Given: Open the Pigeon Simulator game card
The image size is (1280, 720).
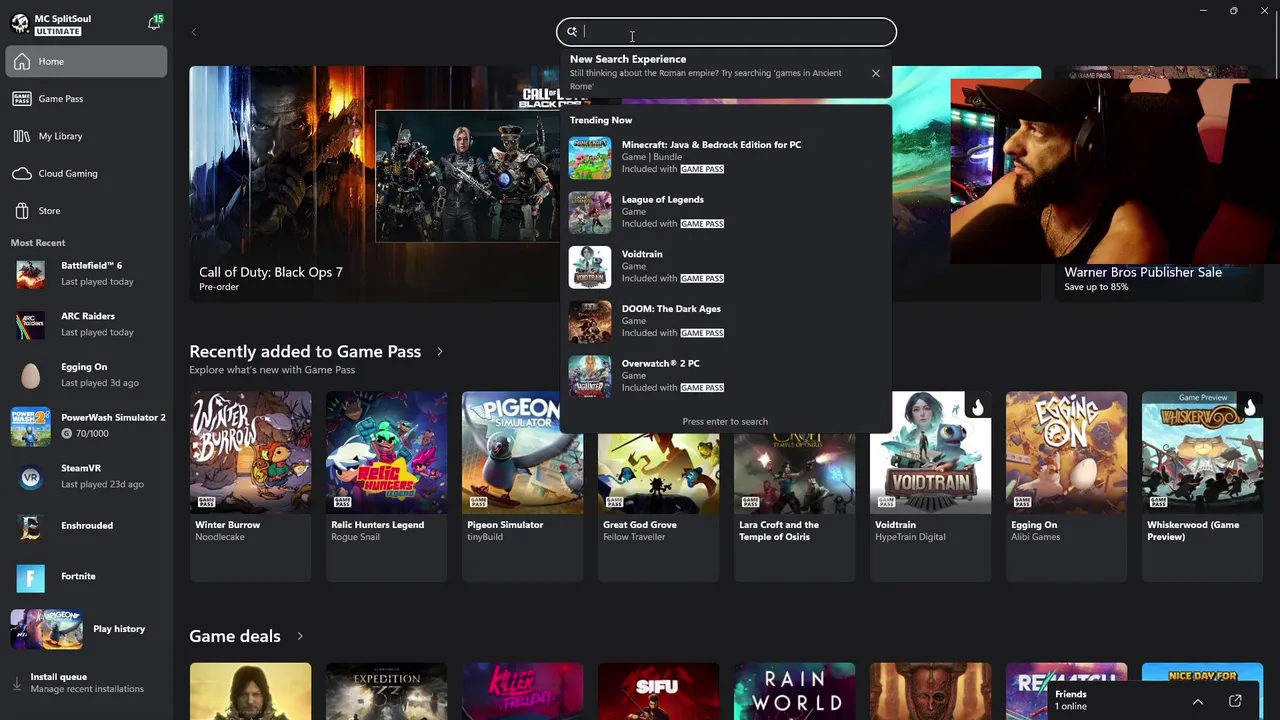Looking at the screenshot, I should 522,486.
